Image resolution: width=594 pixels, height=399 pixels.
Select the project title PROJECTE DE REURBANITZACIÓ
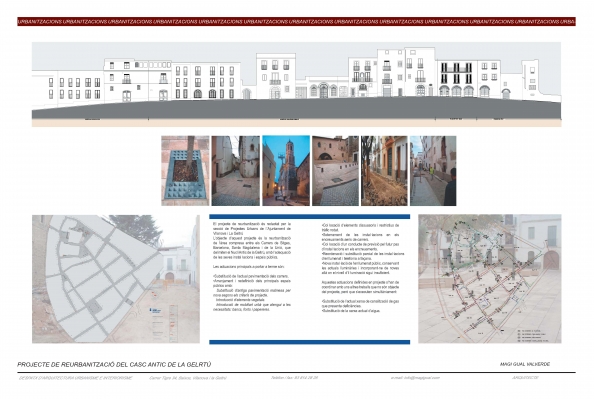(x=114, y=365)
